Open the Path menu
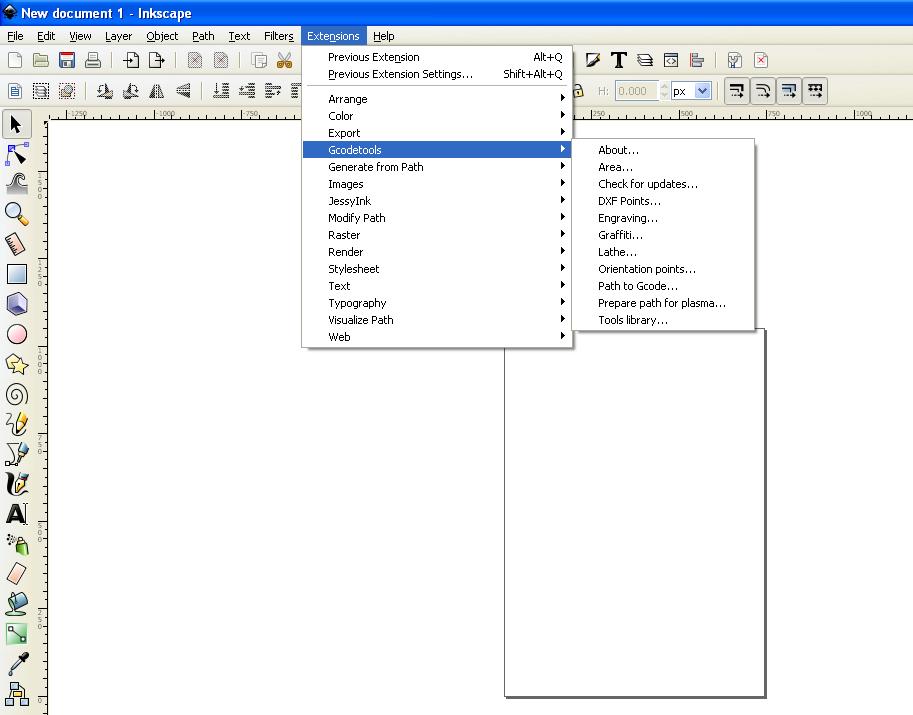Viewport: 913px width, 715px height. tap(203, 36)
